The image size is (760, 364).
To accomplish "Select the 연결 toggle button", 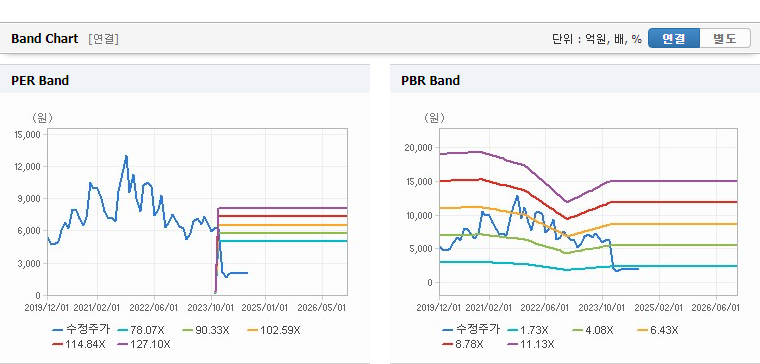I will click(x=674, y=39).
